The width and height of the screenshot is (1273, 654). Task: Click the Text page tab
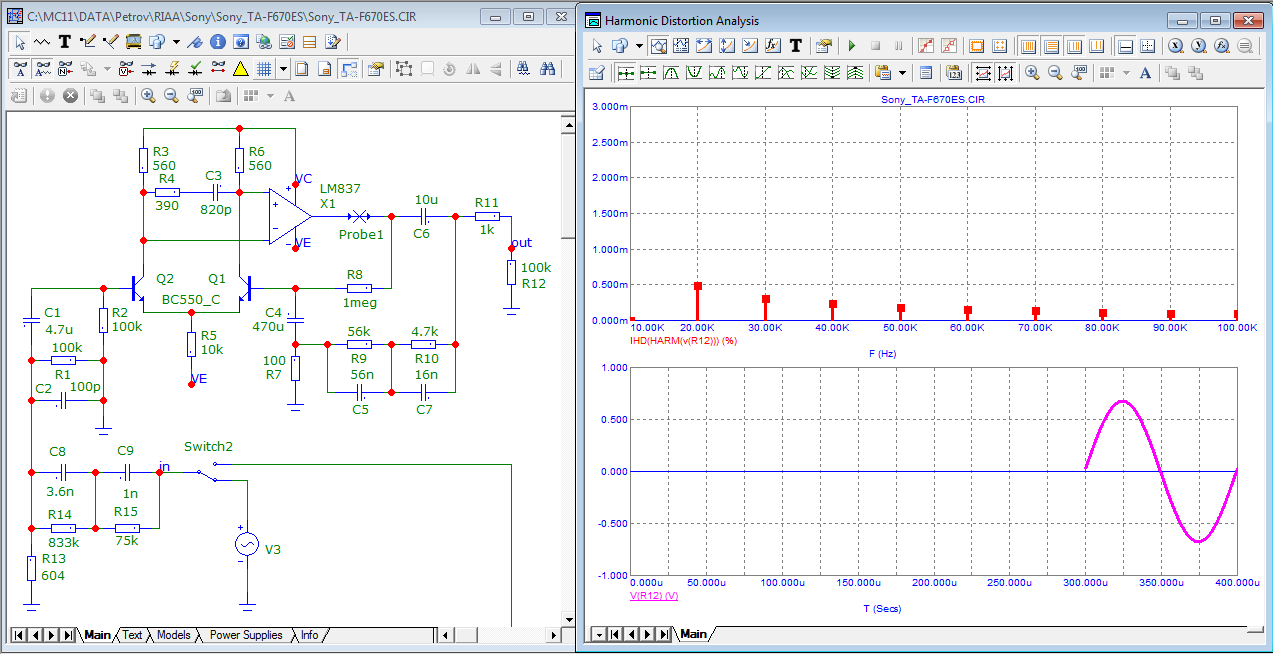point(132,635)
